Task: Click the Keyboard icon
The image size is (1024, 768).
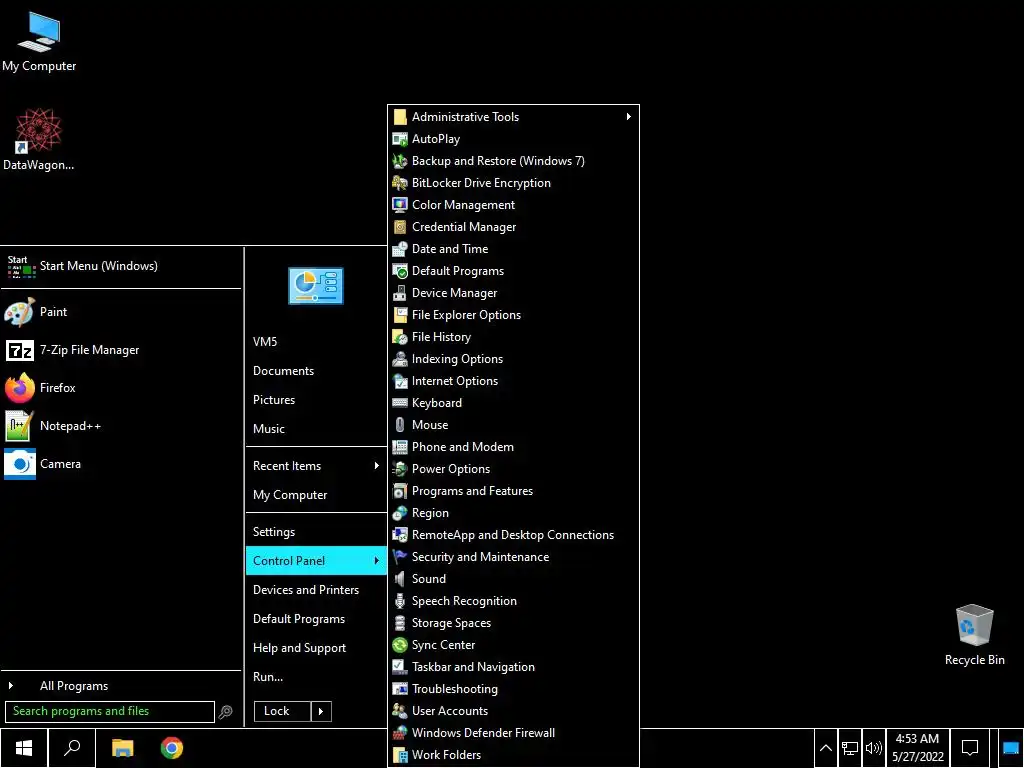Action: click(400, 403)
